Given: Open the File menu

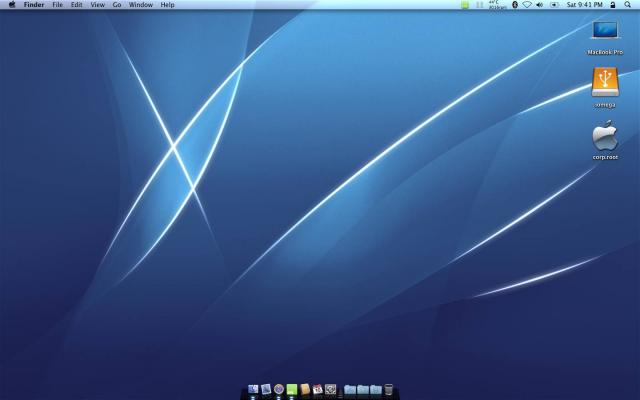Looking at the screenshot, I should 58,5.
